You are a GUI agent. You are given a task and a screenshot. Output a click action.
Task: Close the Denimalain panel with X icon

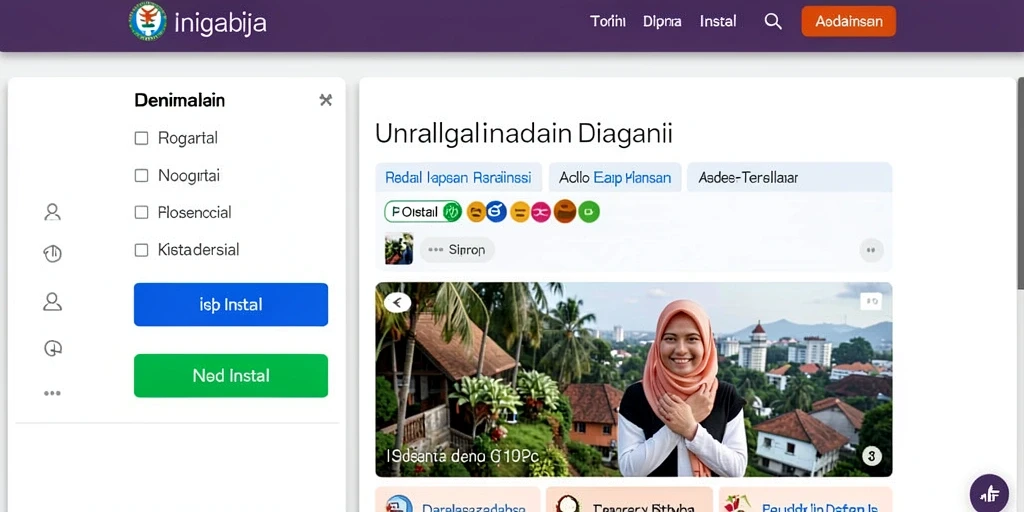pos(325,100)
